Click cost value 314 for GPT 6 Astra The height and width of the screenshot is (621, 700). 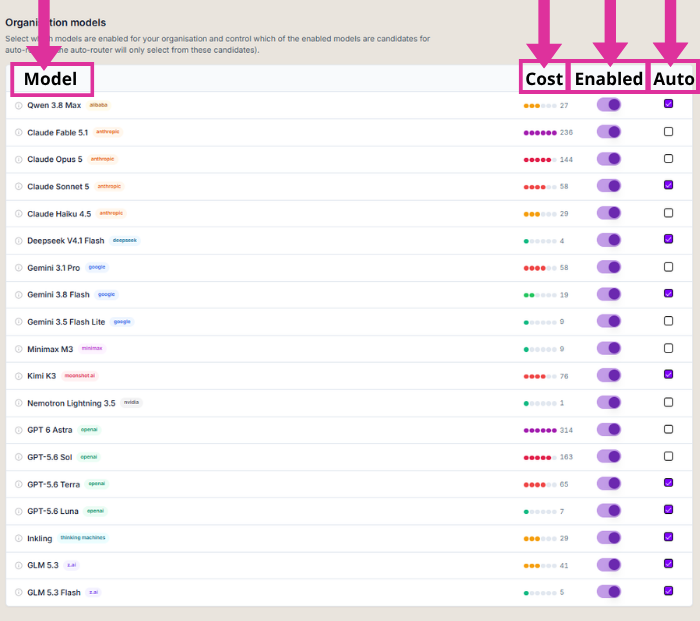566,430
